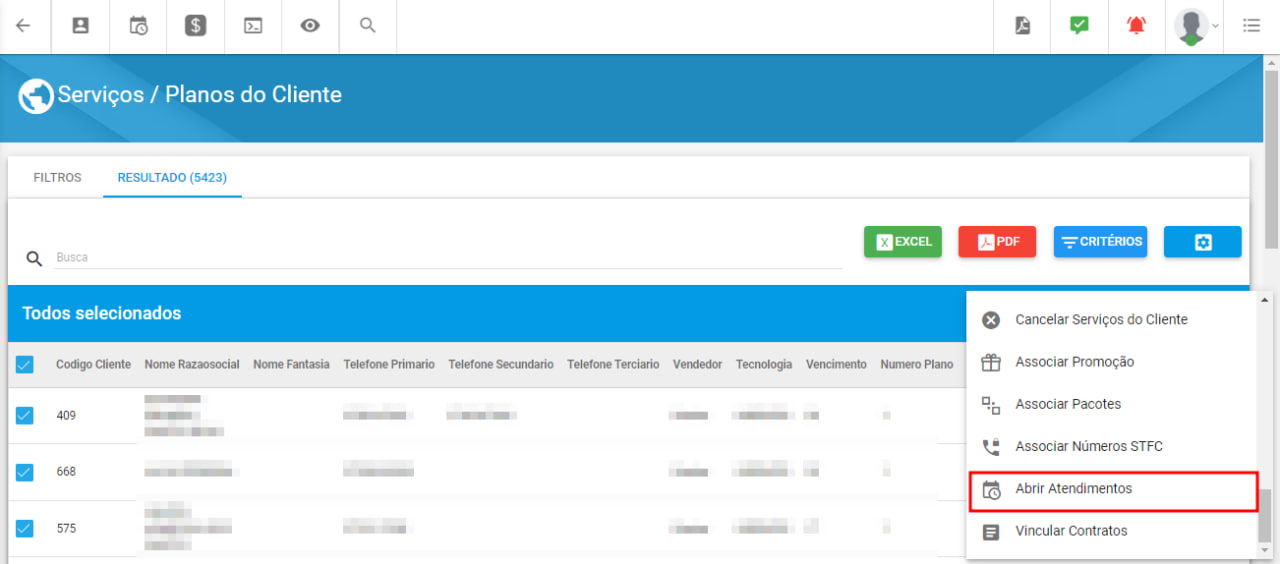Click the document icon of Vincular Contratos
Viewport: 1280px width, 564px height.
pos(991,532)
